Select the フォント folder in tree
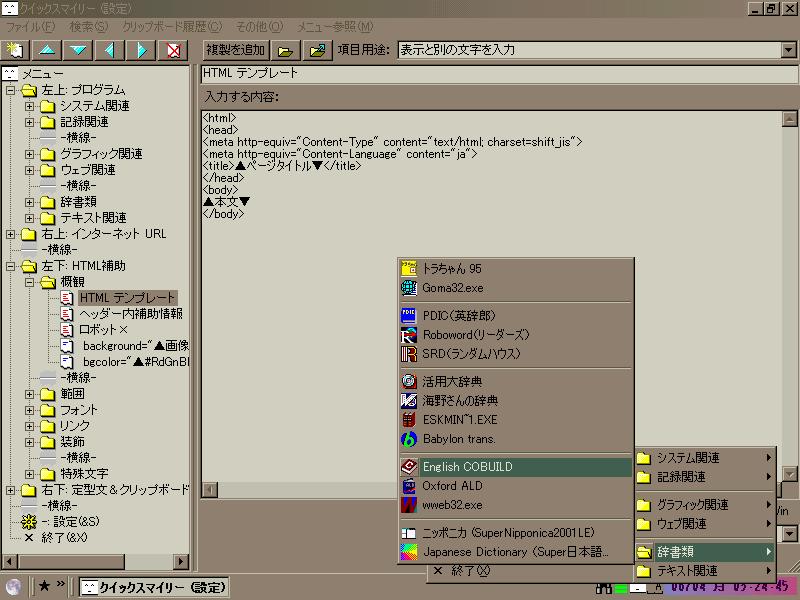The width and height of the screenshot is (800, 600). (x=79, y=410)
